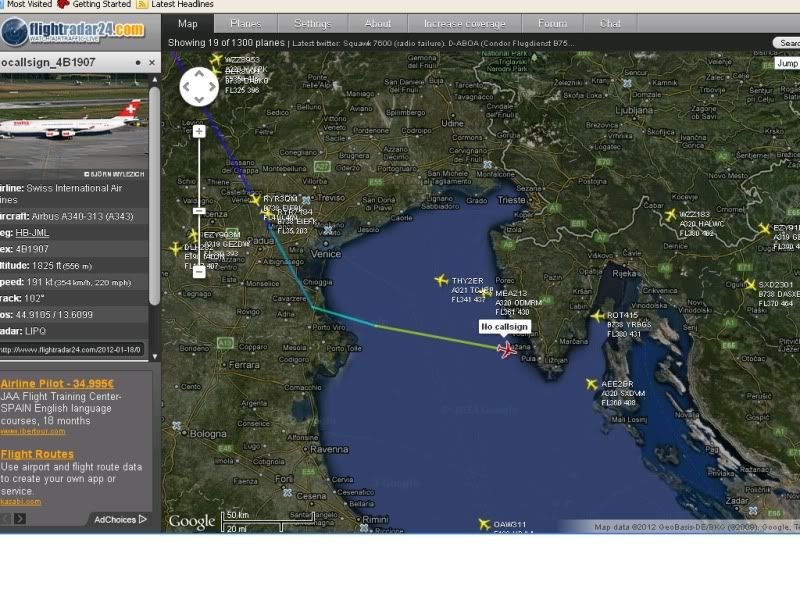Click the airport marker near Forli
The image size is (800, 600).
tap(288, 492)
